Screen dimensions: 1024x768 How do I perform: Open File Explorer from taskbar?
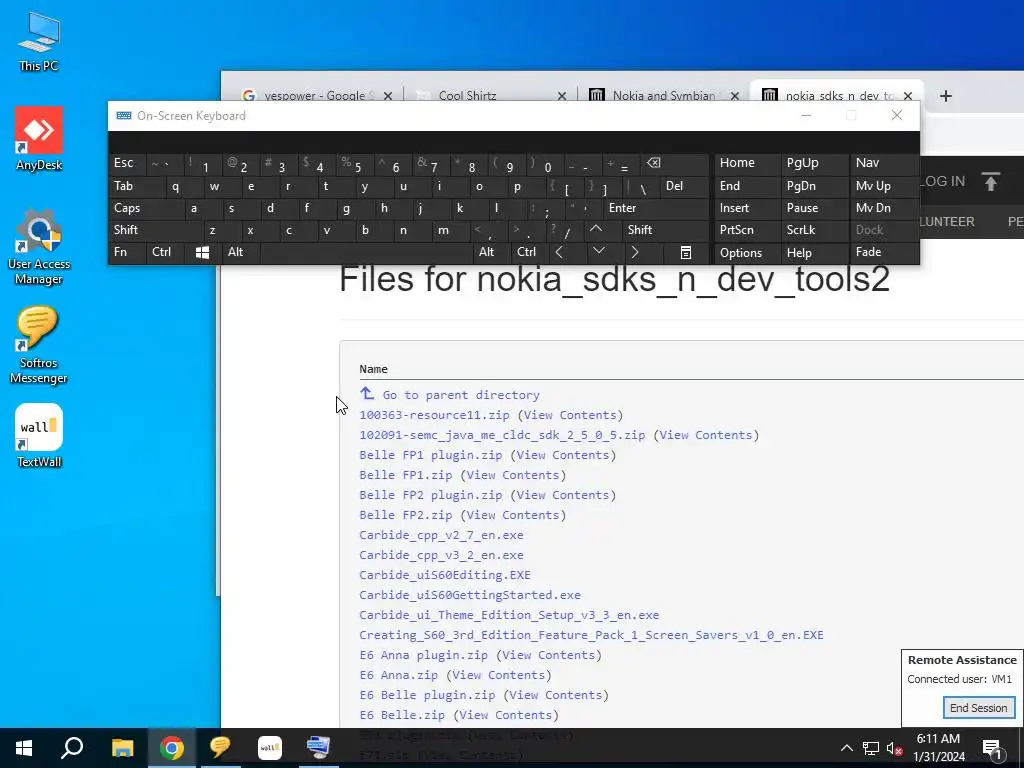122,748
